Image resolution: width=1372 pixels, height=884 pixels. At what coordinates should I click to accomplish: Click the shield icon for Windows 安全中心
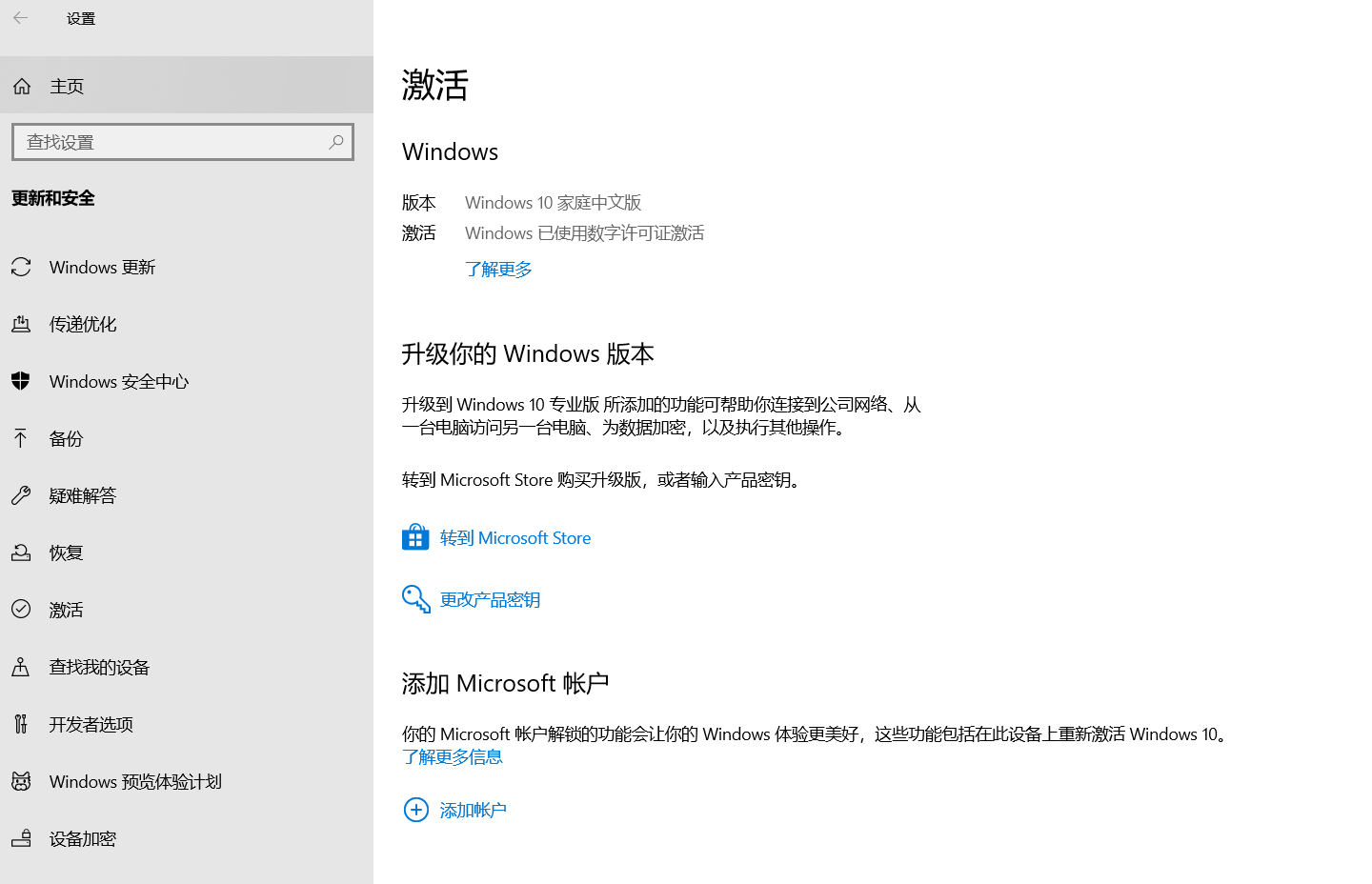click(x=21, y=381)
